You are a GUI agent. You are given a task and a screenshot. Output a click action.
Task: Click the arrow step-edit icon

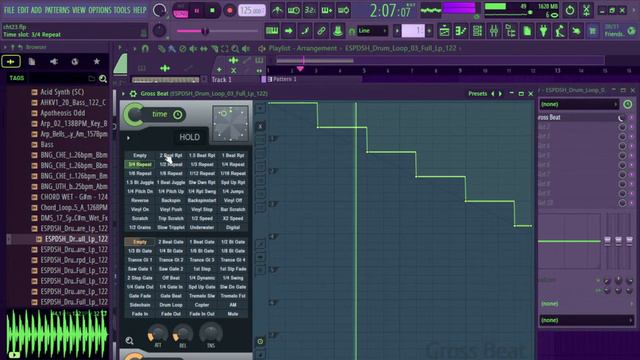coord(288,31)
